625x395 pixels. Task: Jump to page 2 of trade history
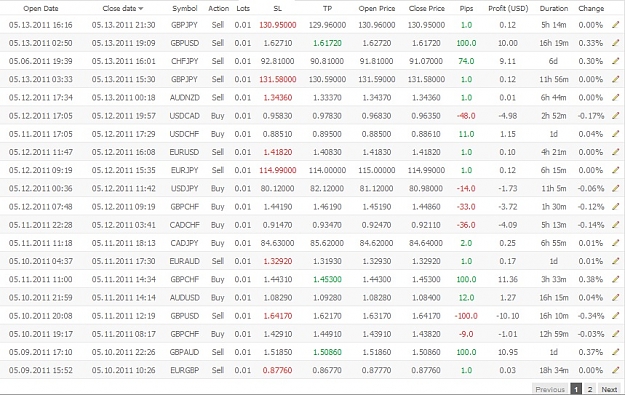[590, 389]
